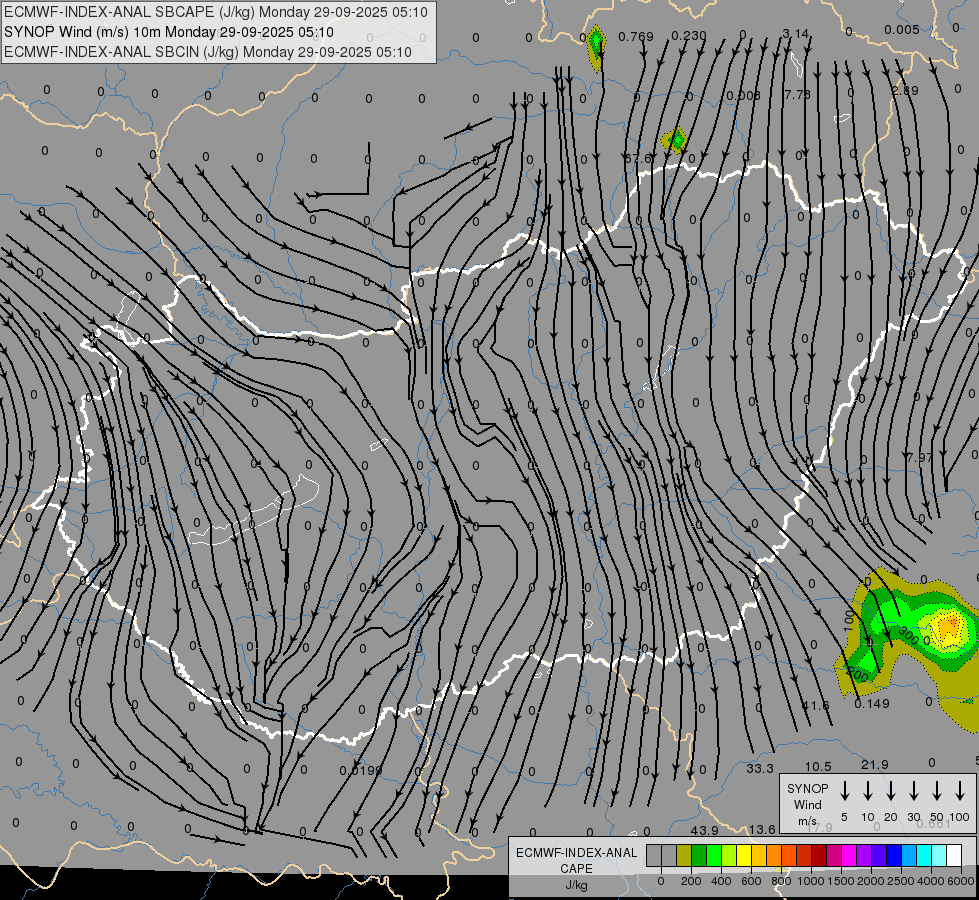This screenshot has height=900, width=979.
Task: Click the 6000 tick on the CAPE scale
Action: point(960,881)
